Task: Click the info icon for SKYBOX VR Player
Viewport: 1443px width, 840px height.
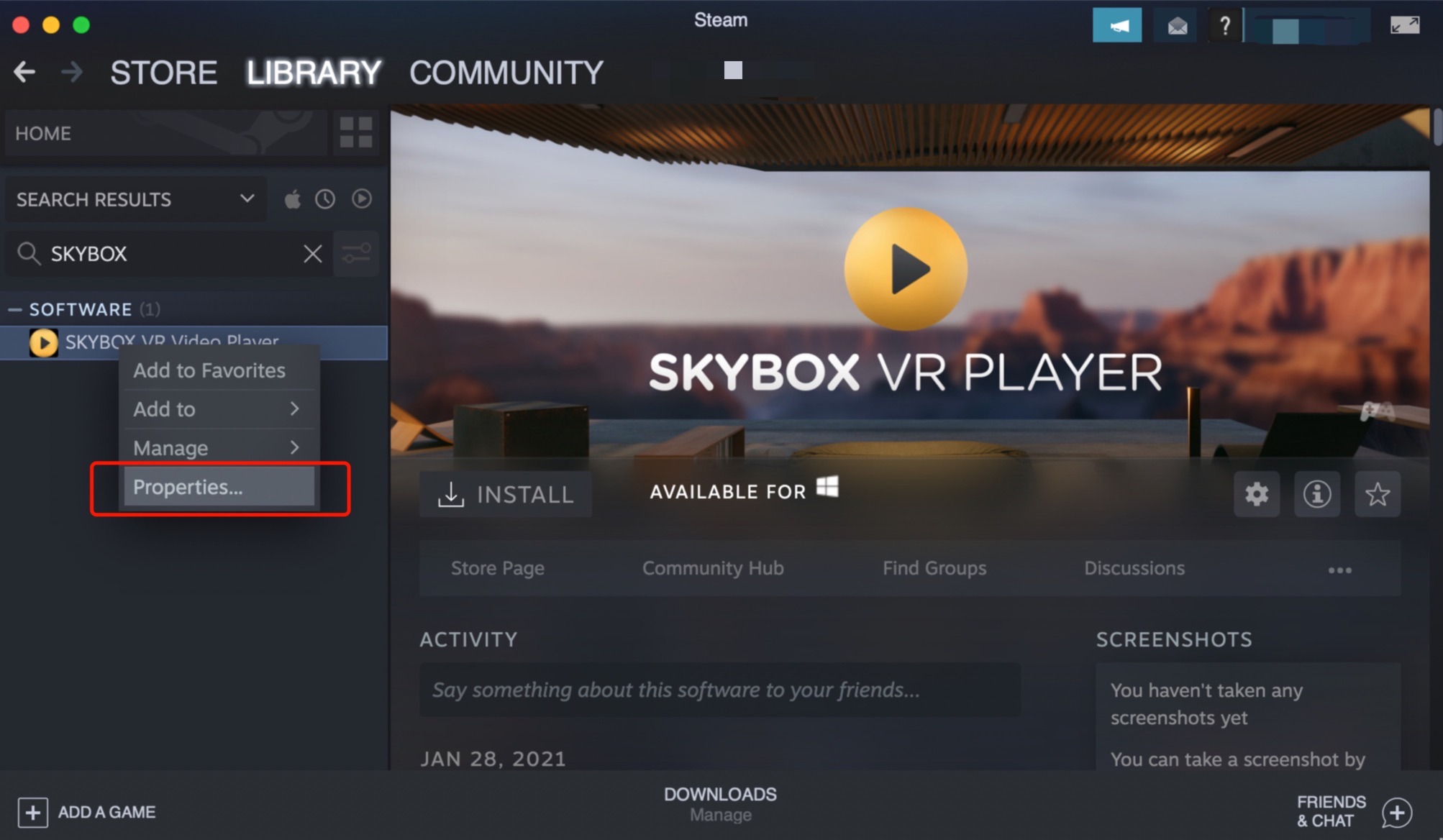Action: 1316,494
